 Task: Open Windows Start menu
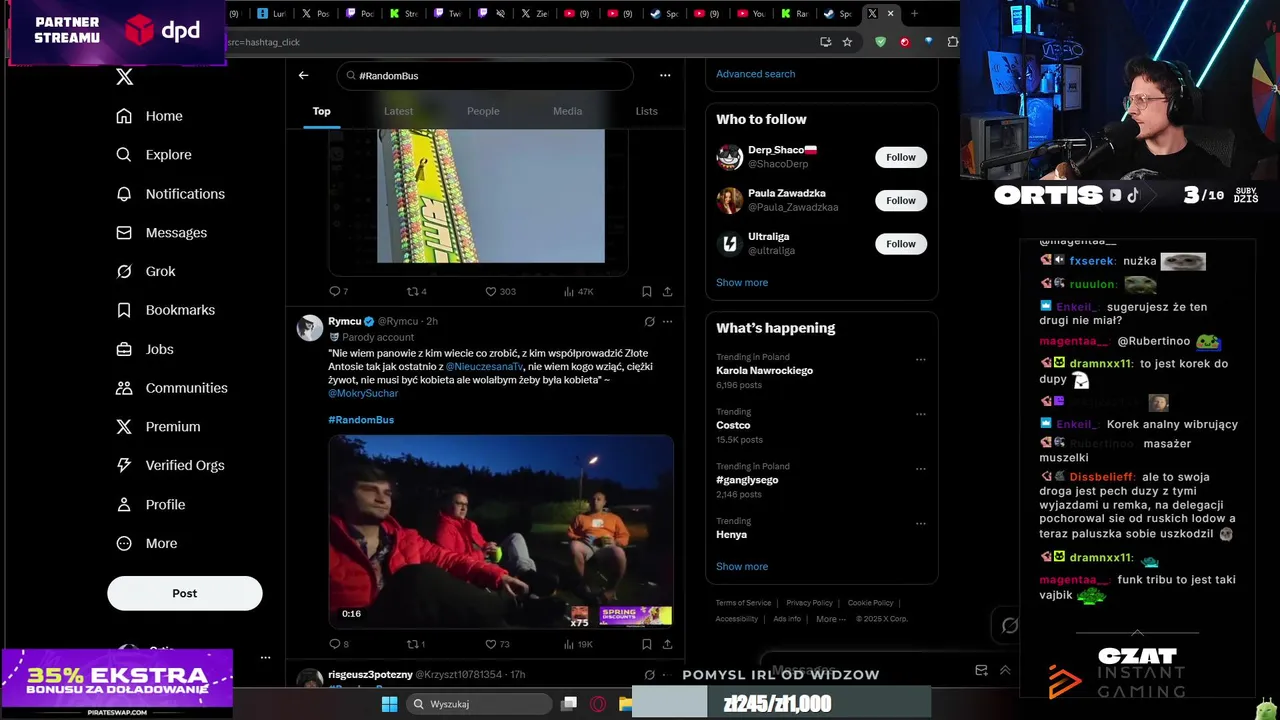point(390,704)
